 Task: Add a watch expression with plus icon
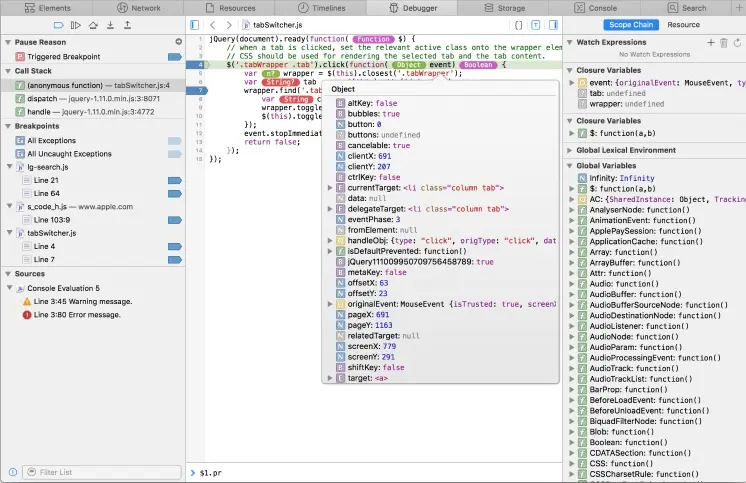point(711,42)
